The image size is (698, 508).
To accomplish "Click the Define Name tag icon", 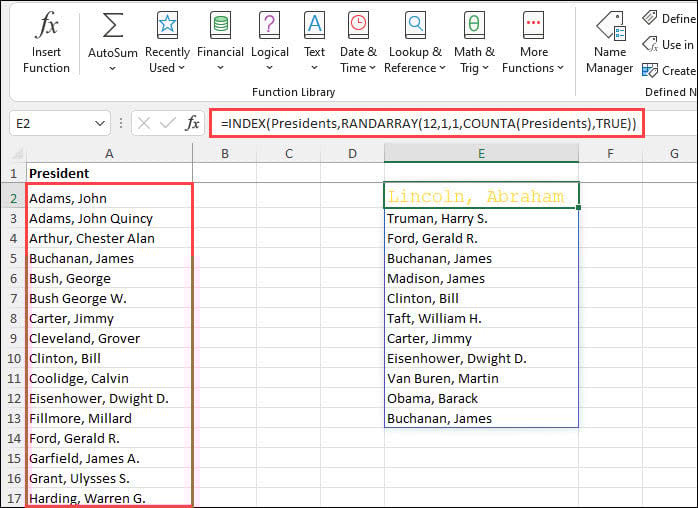I will pos(649,18).
